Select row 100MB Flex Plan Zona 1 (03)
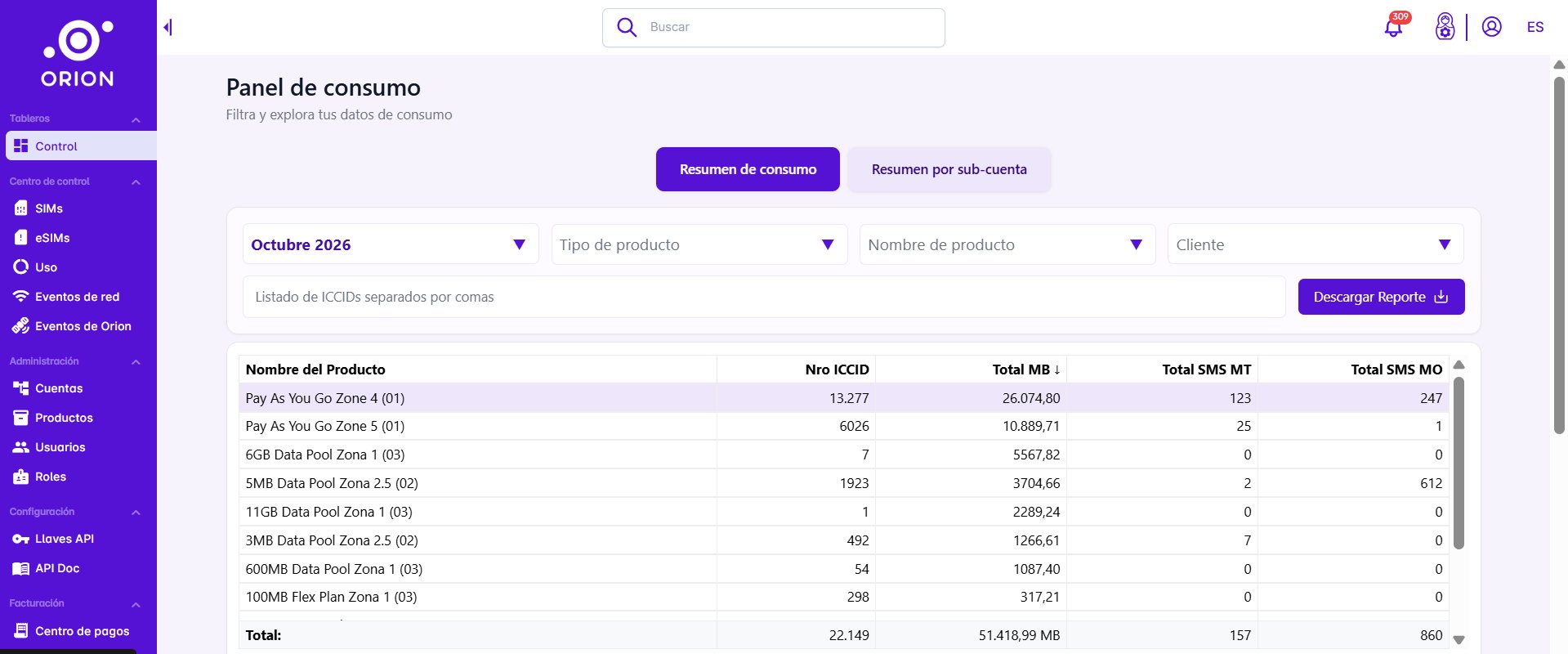The image size is (1568, 654). point(844,597)
